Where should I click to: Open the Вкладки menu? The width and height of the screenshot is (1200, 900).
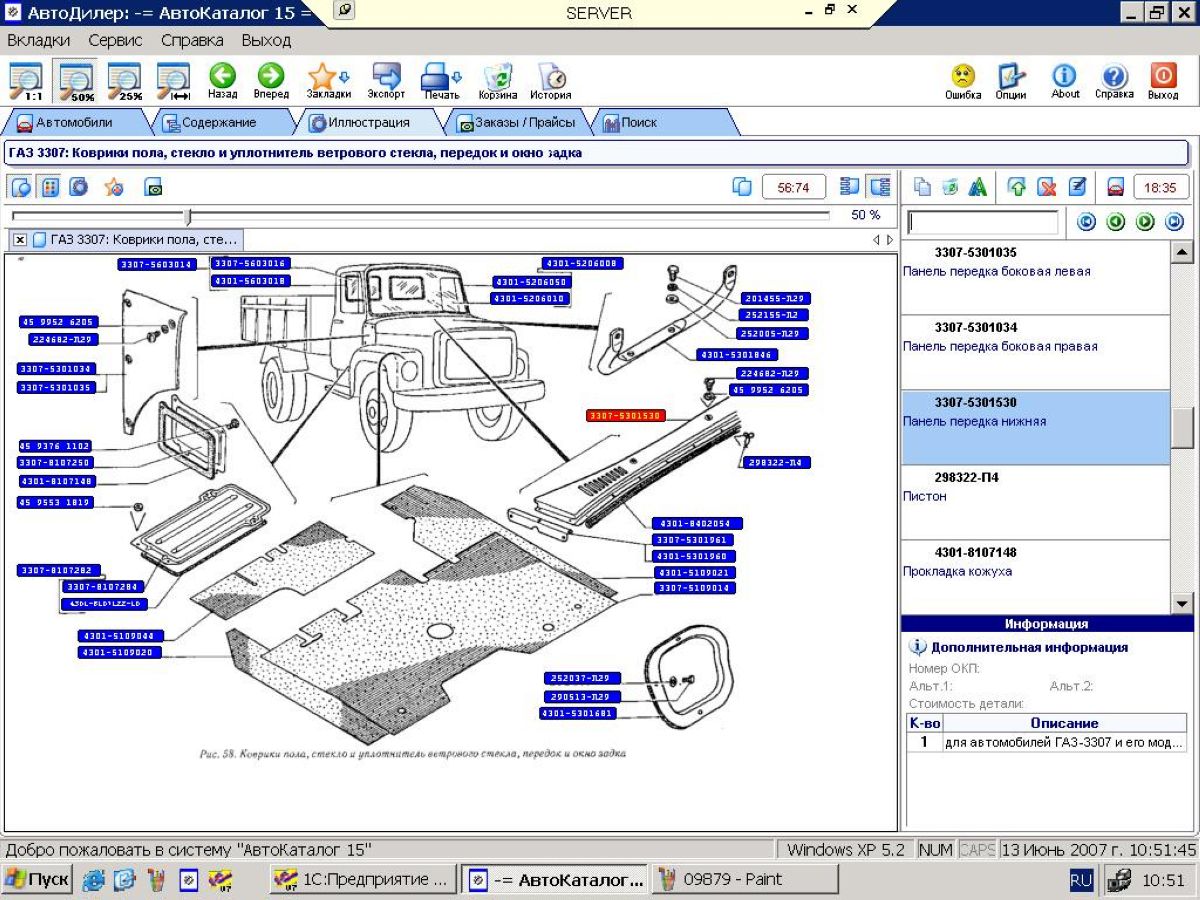tap(39, 41)
